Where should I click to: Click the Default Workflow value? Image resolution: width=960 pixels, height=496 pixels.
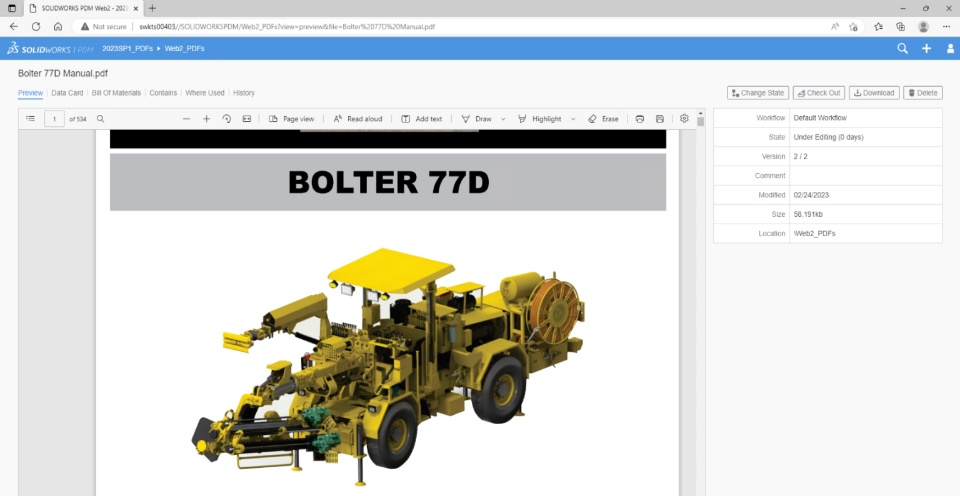tap(820, 118)
